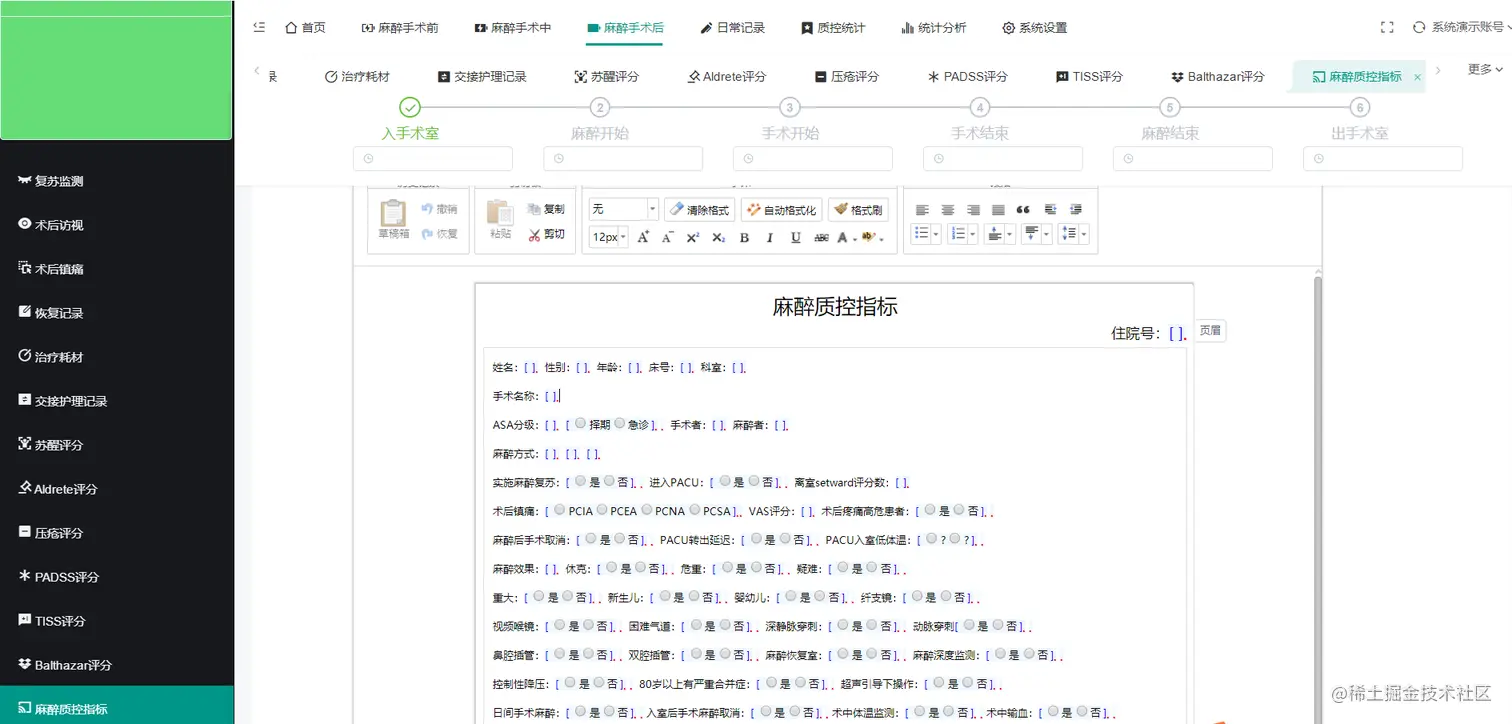Align text to the left

click(x=922, y=210)
